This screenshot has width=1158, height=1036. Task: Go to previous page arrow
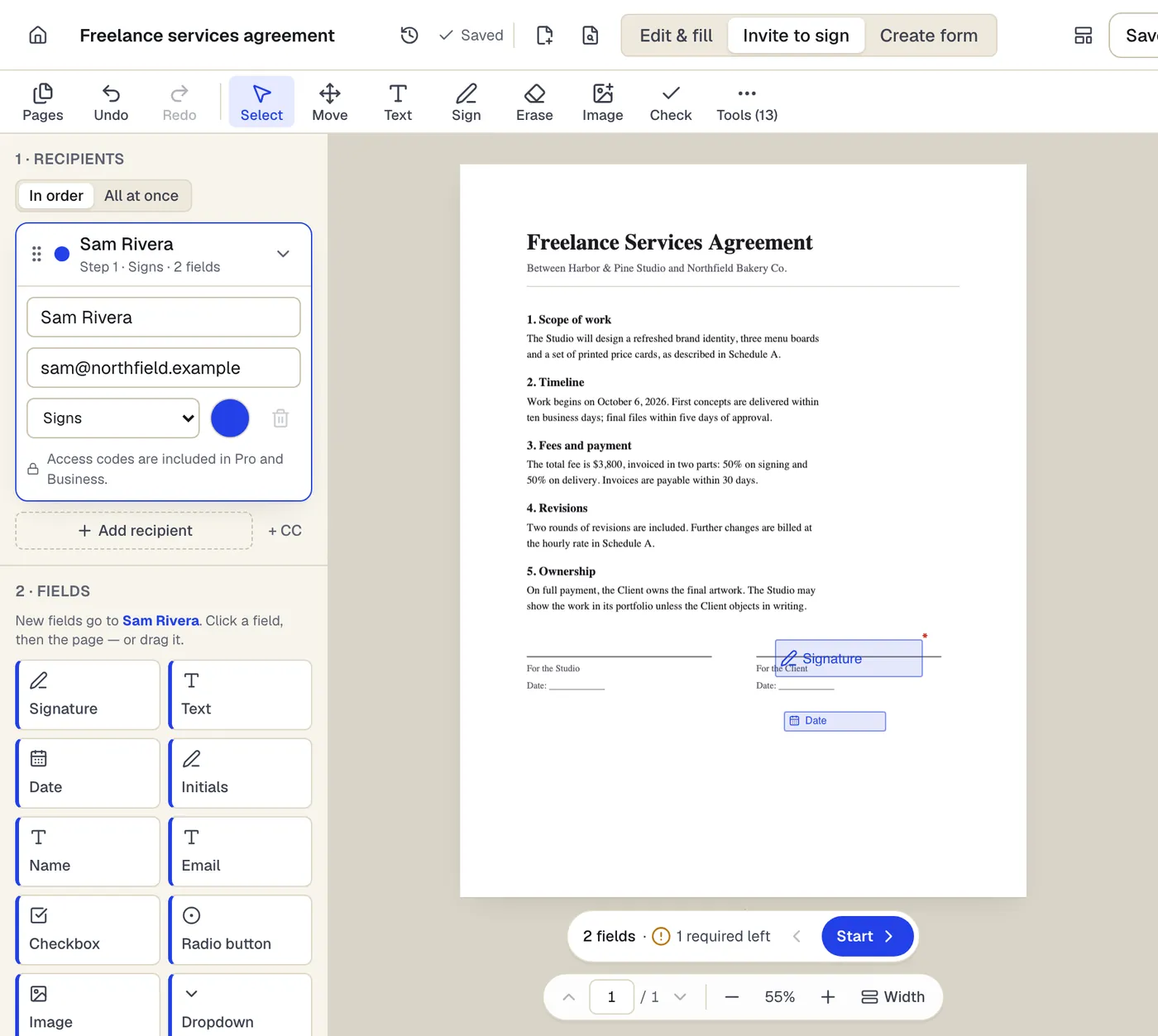[x=569, y=997]
